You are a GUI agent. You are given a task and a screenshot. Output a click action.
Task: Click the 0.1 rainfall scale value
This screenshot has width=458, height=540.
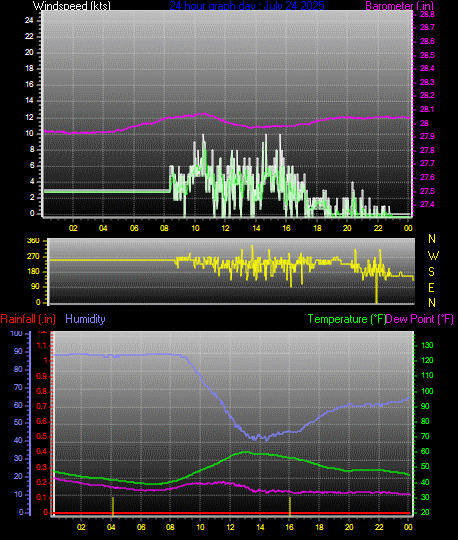[42, 497]
